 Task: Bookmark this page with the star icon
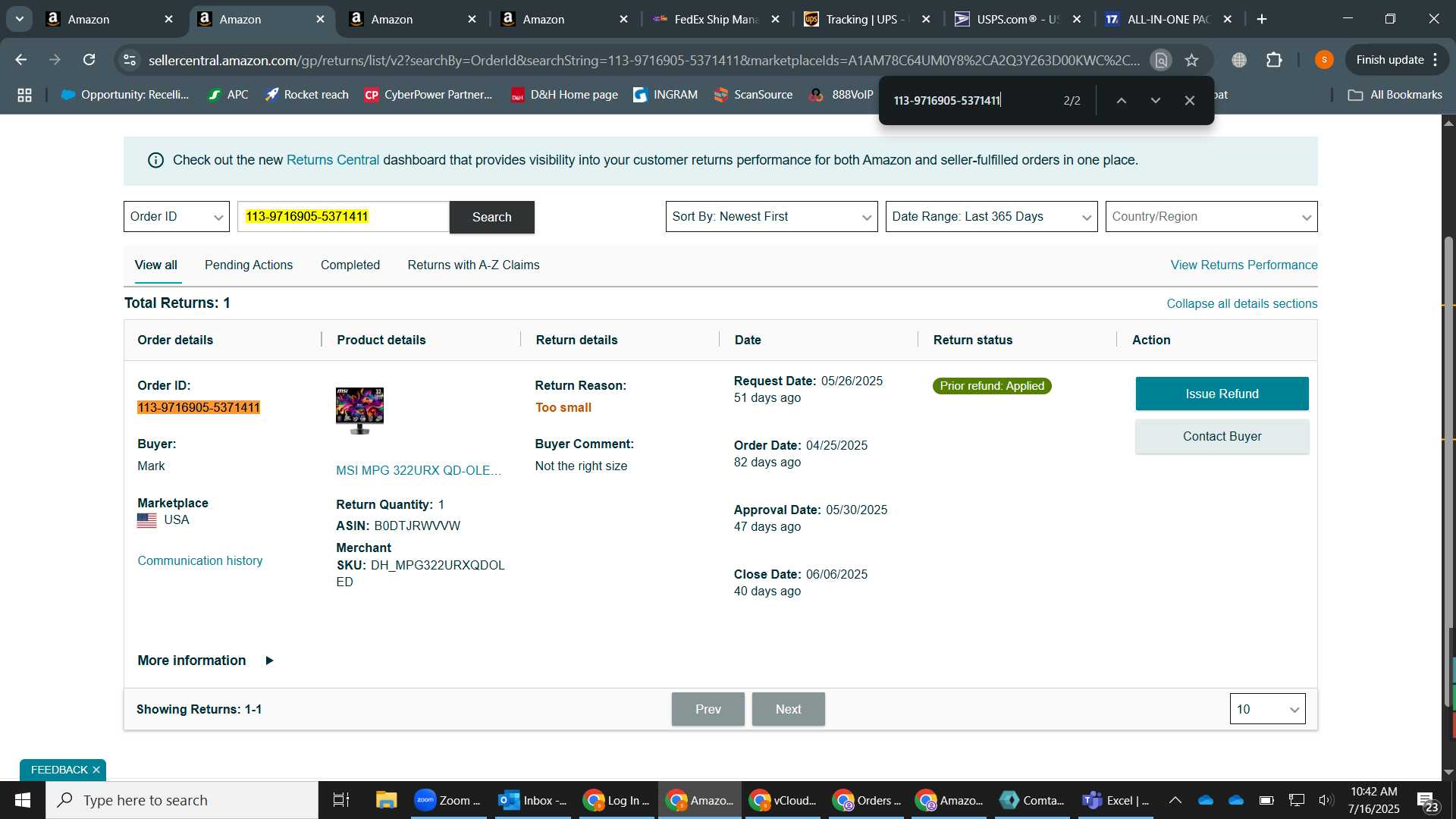[1191, 60]
